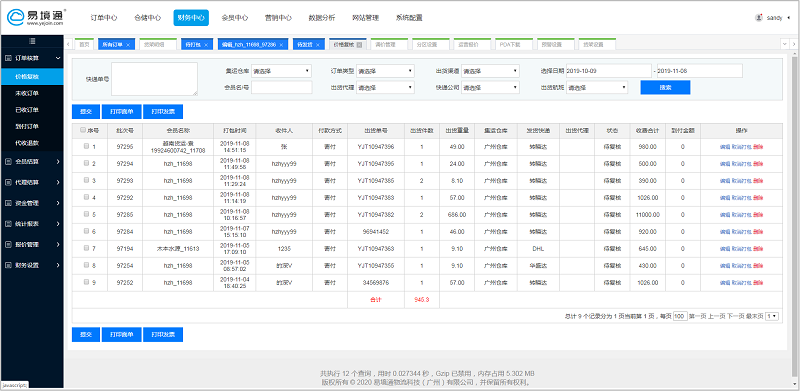Close the 待打包 tab
The width and height of the screenshot is (800, 392).
(206, 45)
